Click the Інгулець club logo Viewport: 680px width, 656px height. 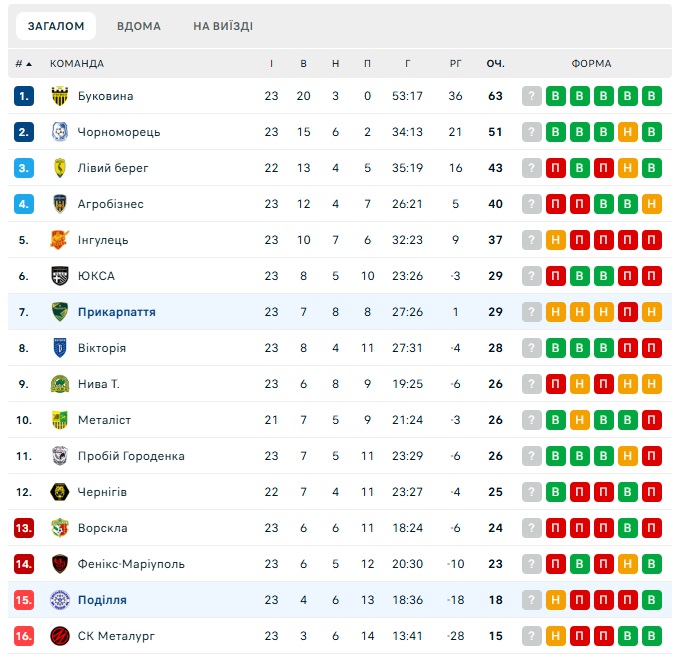tap(59, 240)
